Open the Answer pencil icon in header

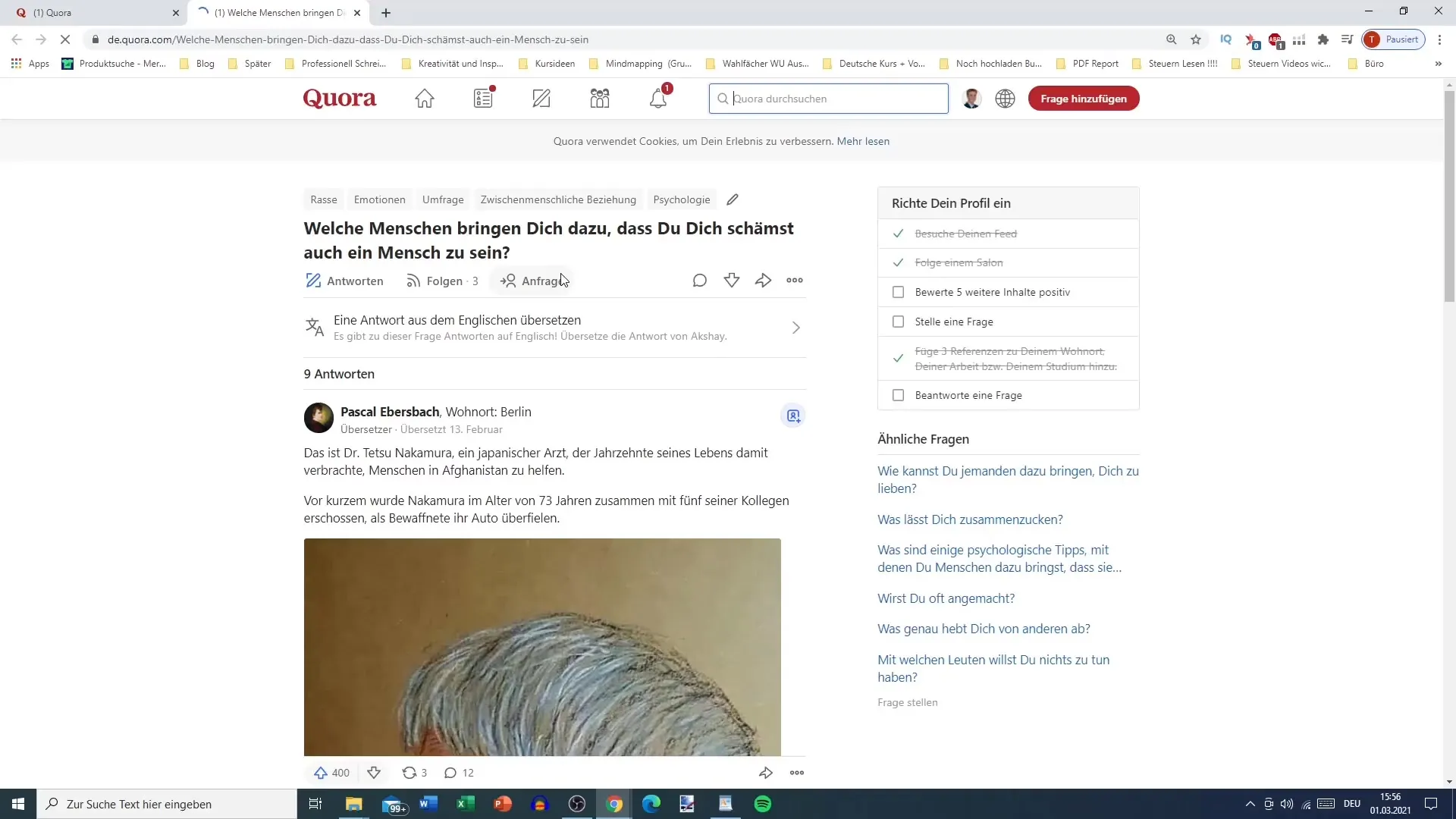pyautogui.click(x=541, y=99)
